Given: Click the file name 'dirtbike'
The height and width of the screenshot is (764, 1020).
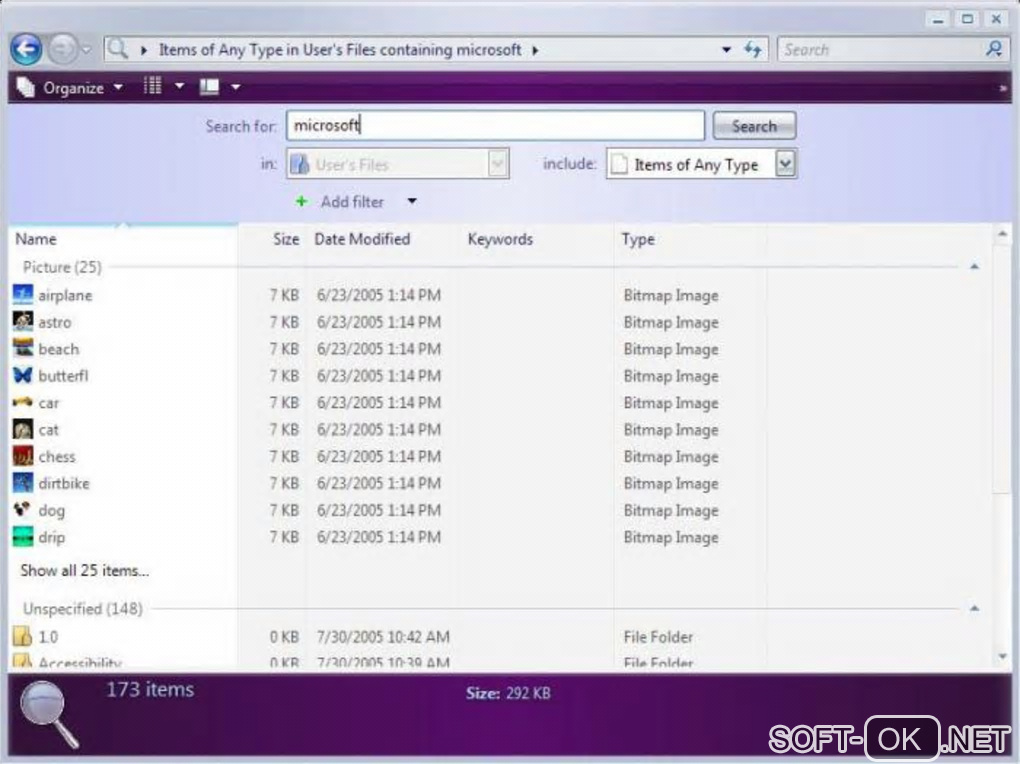Looking at the screenshot, I should pos(64,484).
